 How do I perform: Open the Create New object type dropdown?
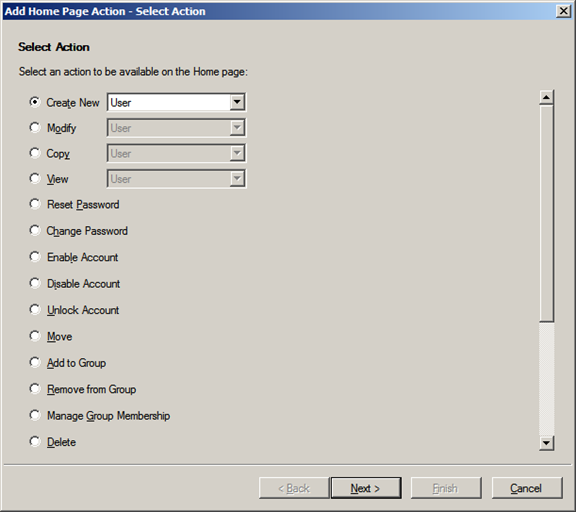pos(237,102)
